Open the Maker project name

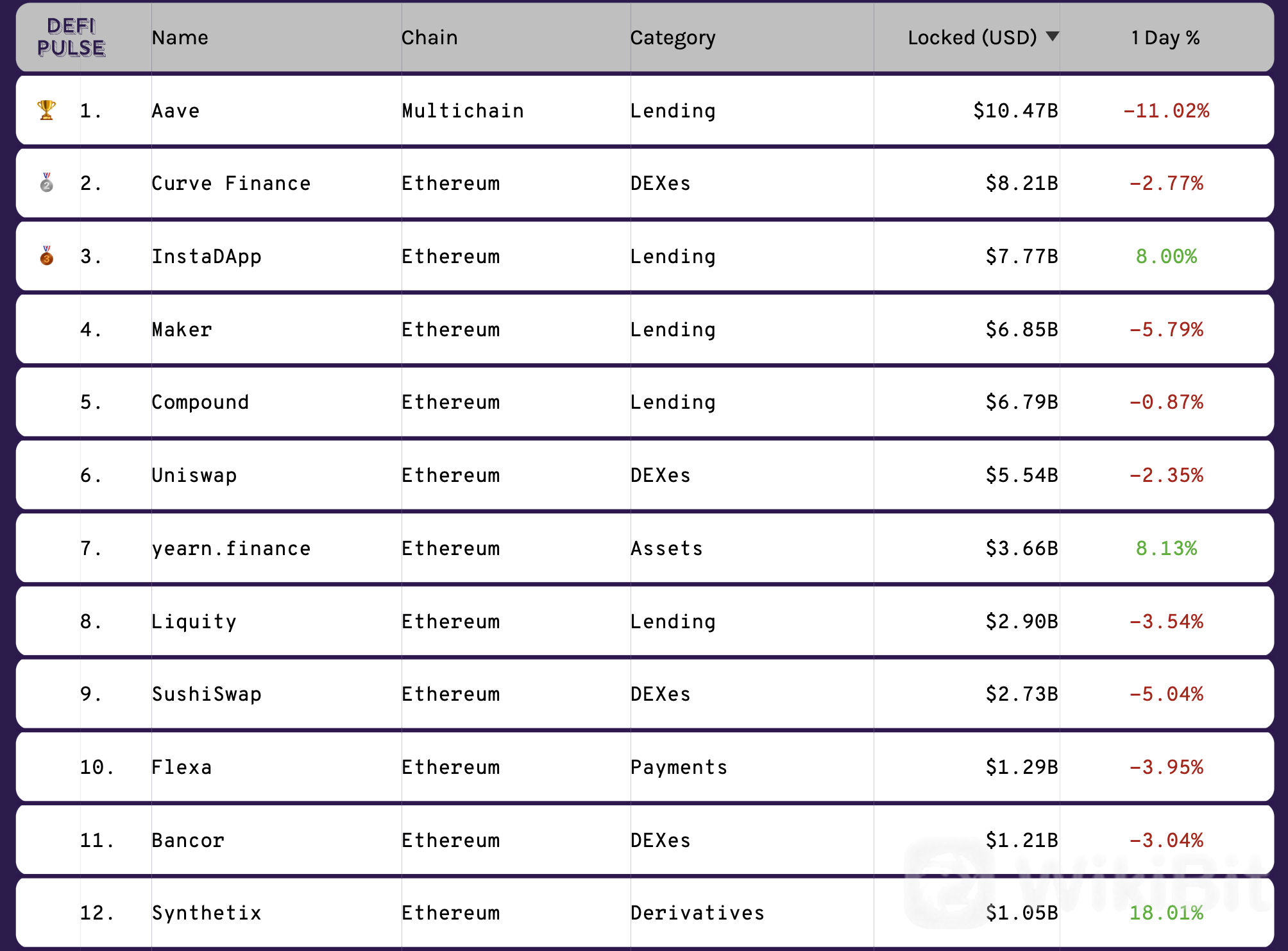tap(182, 329)
